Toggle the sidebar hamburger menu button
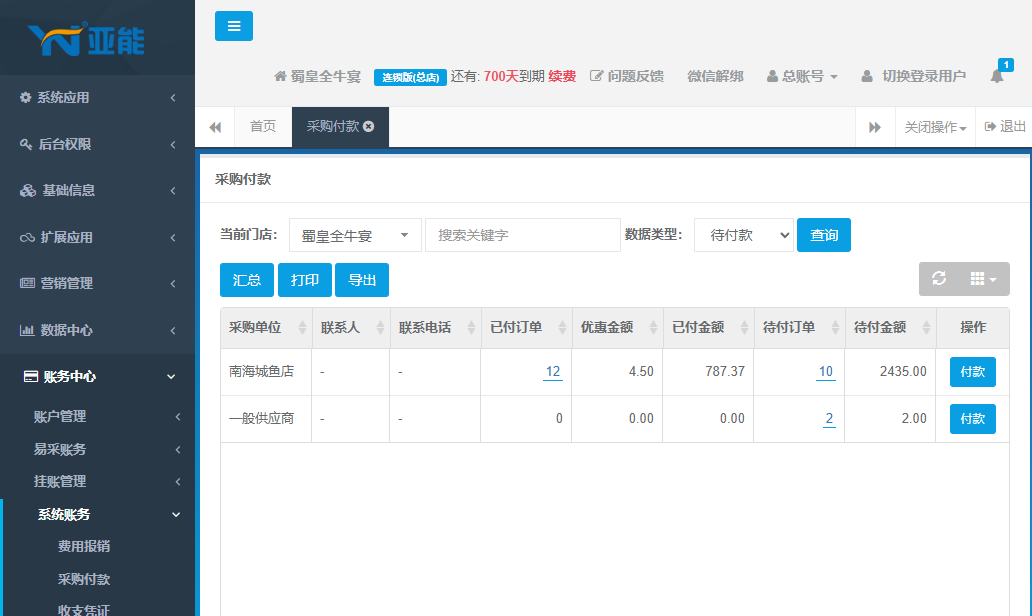 (234, 26)
